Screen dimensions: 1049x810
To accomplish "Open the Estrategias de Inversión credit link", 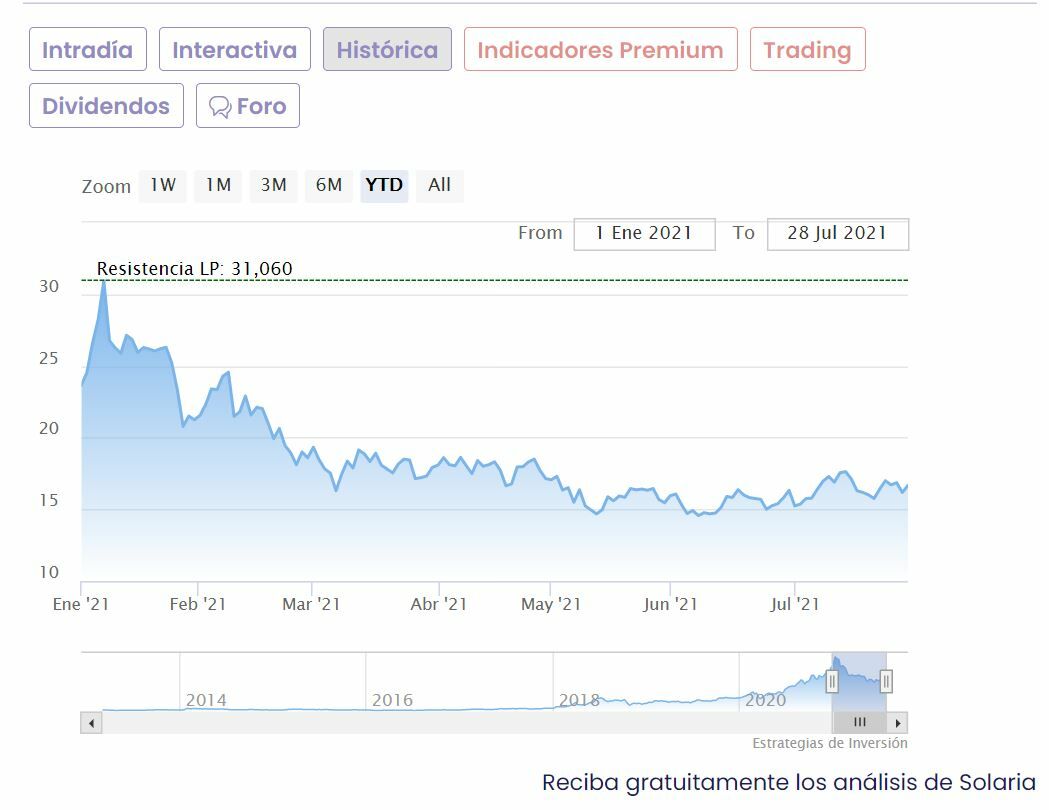I will tap(830, 743).
